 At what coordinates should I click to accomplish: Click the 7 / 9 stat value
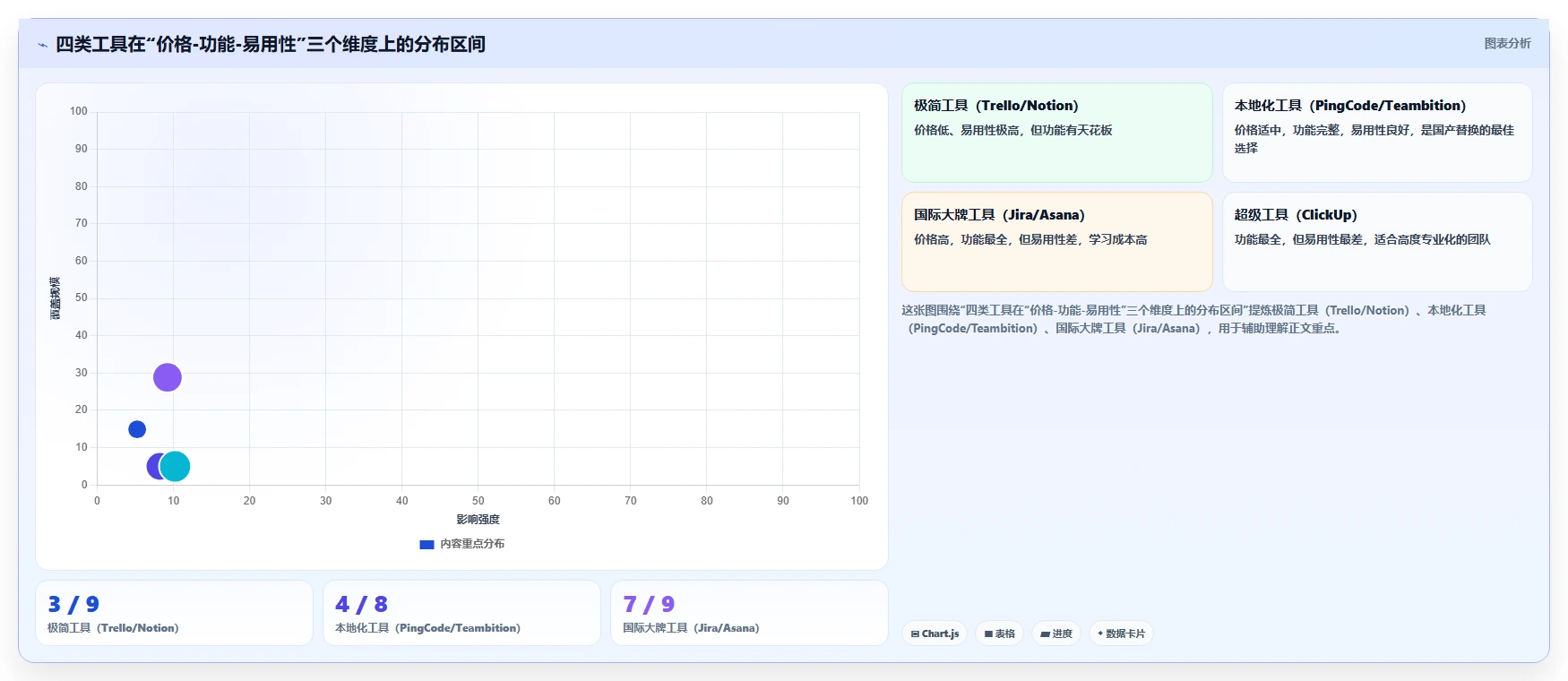click(649, 604)
